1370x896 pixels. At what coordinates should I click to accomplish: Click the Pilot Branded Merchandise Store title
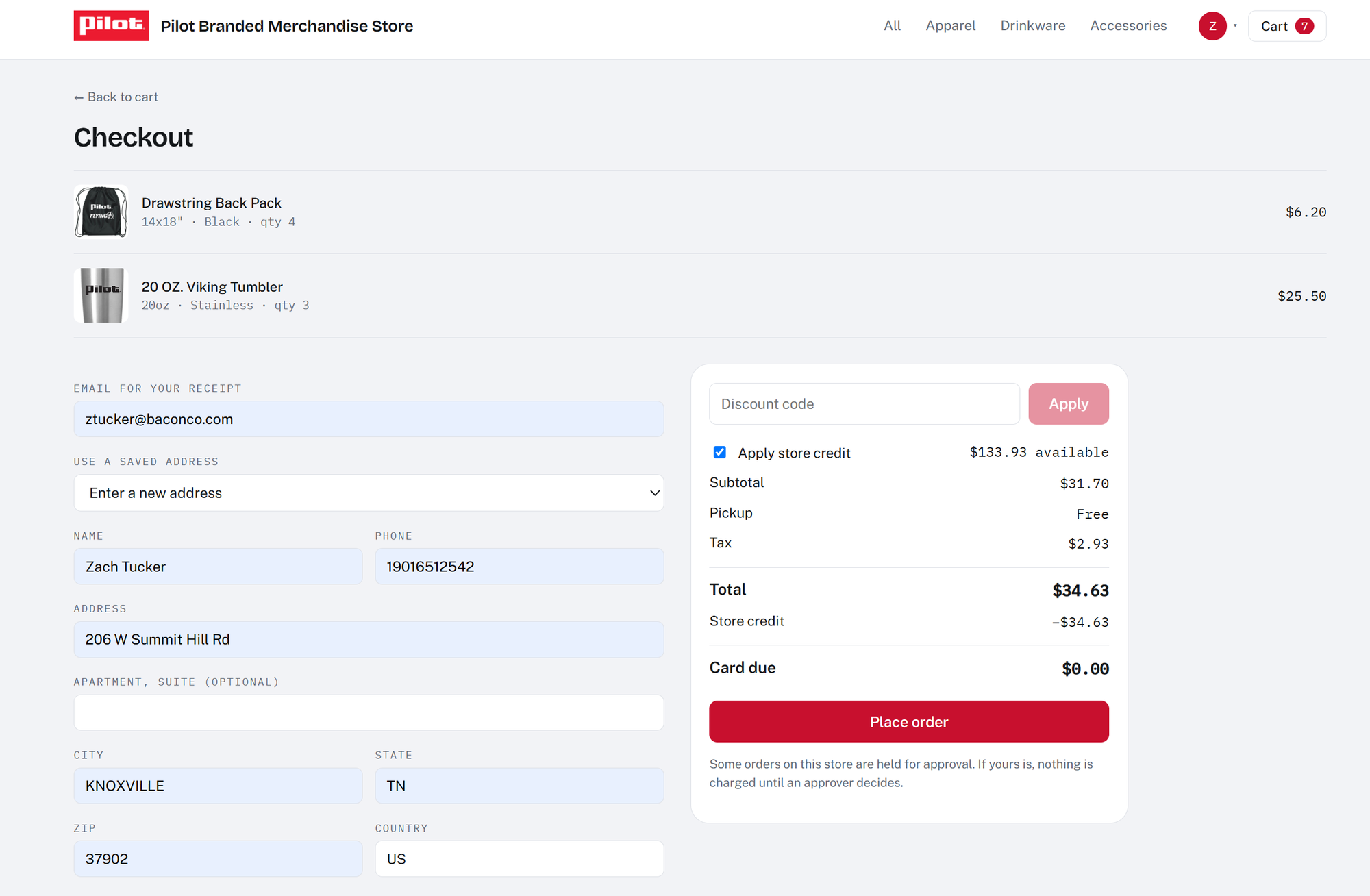point(287,26)
